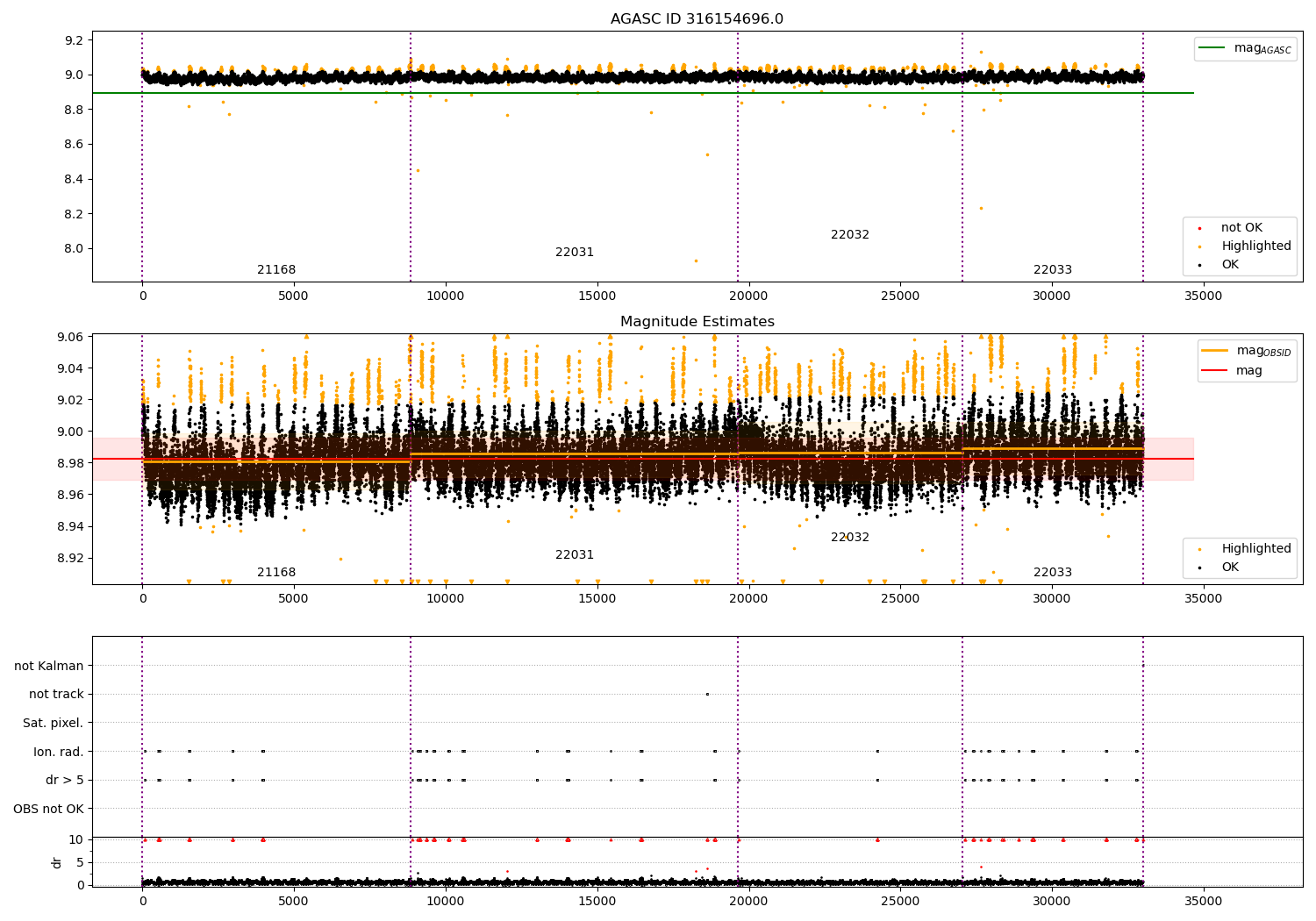Click OBSID label 22032 in Magnitude Estimates plot
Image resolution: width=1316 pixels, height=921 pixels.
click(850, 538)
